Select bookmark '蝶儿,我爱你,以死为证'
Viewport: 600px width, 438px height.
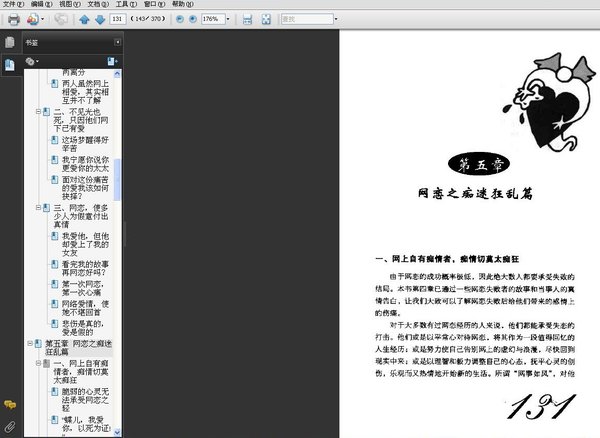(x=86, y=424)
